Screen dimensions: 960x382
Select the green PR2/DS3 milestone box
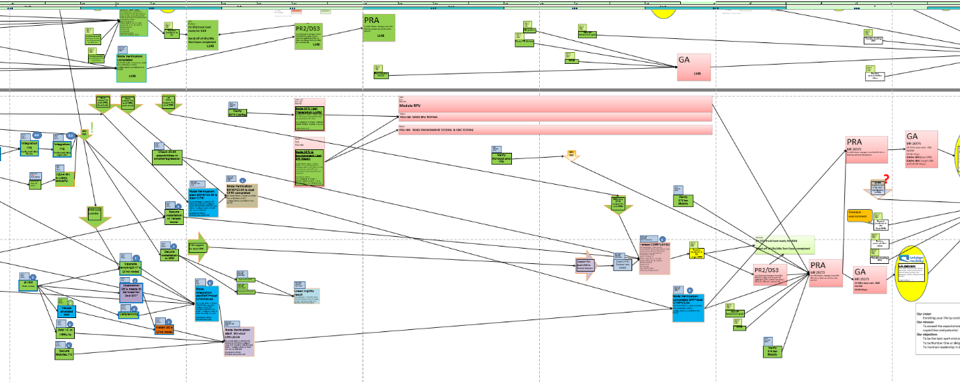(309, 36)
